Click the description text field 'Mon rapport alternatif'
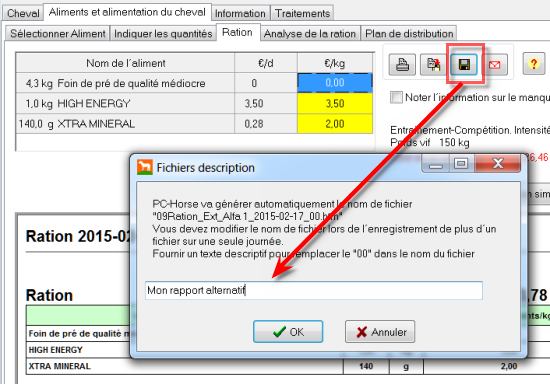 [314, 290]
